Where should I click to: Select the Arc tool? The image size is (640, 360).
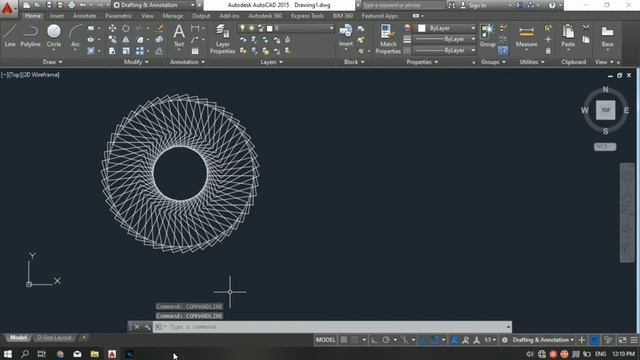[75, 36]
